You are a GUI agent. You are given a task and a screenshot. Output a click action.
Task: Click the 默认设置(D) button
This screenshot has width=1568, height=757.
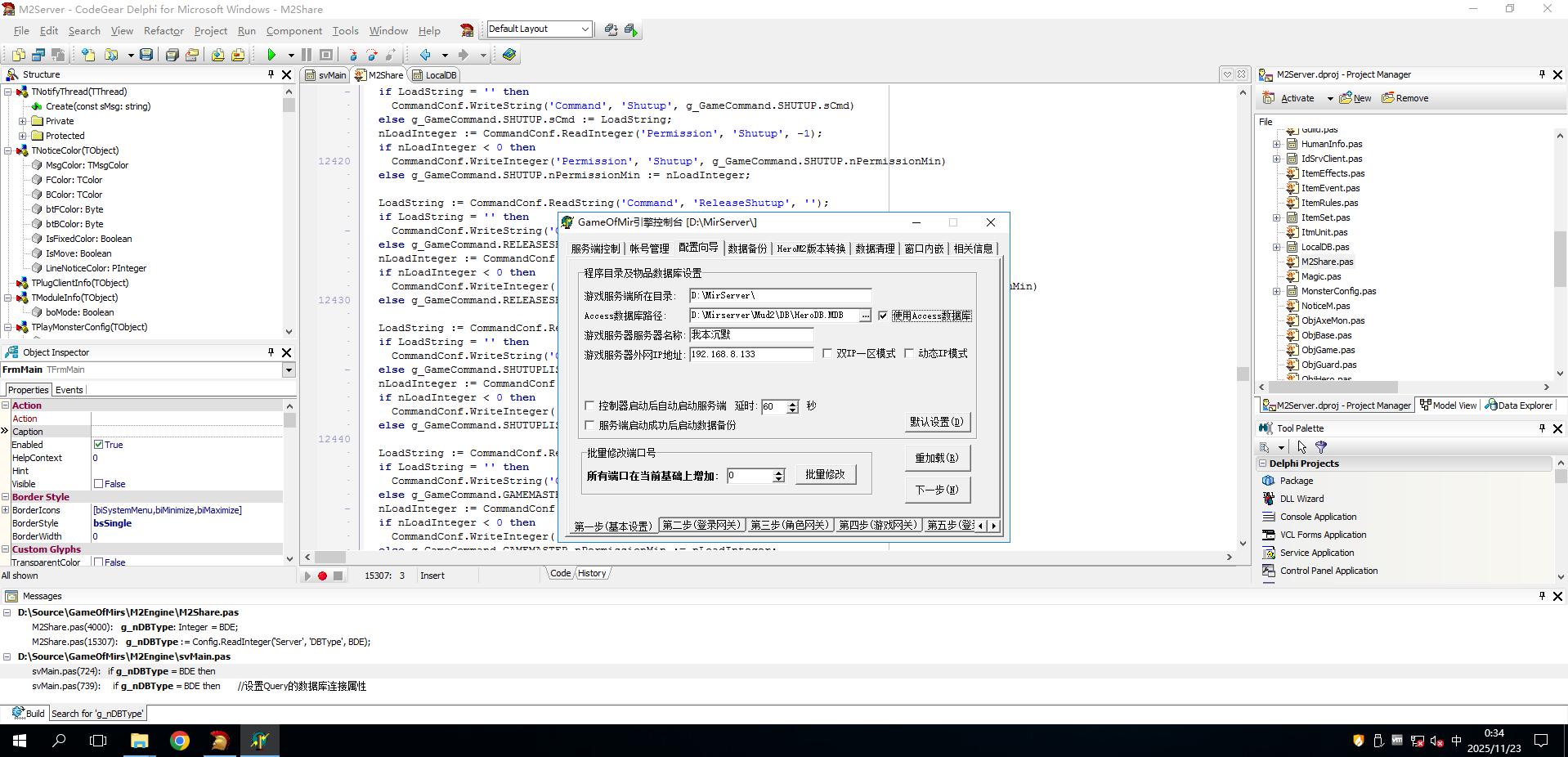click(936, 422)
